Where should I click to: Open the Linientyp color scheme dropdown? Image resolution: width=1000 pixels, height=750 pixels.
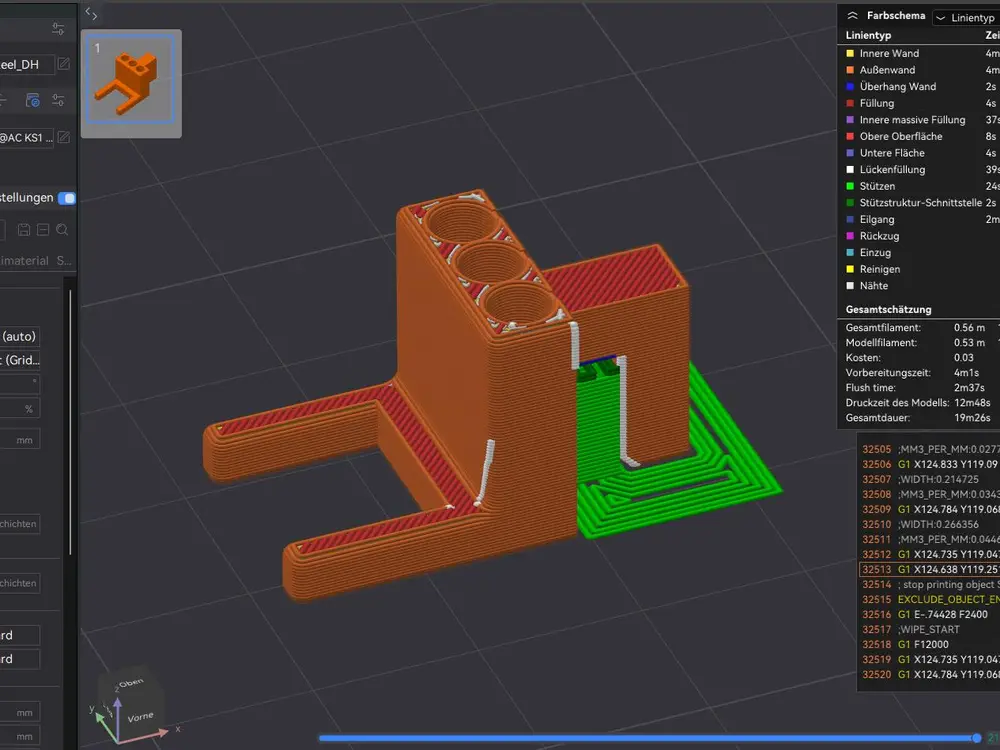click(966, 18)
